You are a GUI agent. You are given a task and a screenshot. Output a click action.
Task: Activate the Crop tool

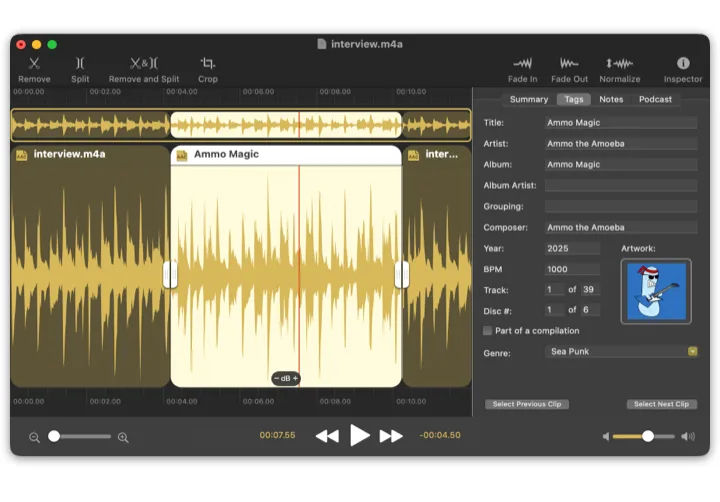click(208, 69)
